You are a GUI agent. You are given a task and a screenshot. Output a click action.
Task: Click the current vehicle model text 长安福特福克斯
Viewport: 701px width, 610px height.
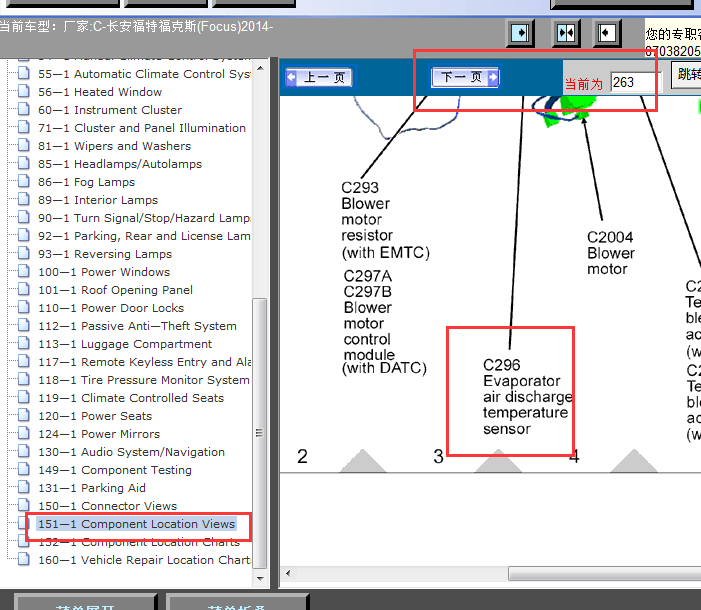coord(152,26)
